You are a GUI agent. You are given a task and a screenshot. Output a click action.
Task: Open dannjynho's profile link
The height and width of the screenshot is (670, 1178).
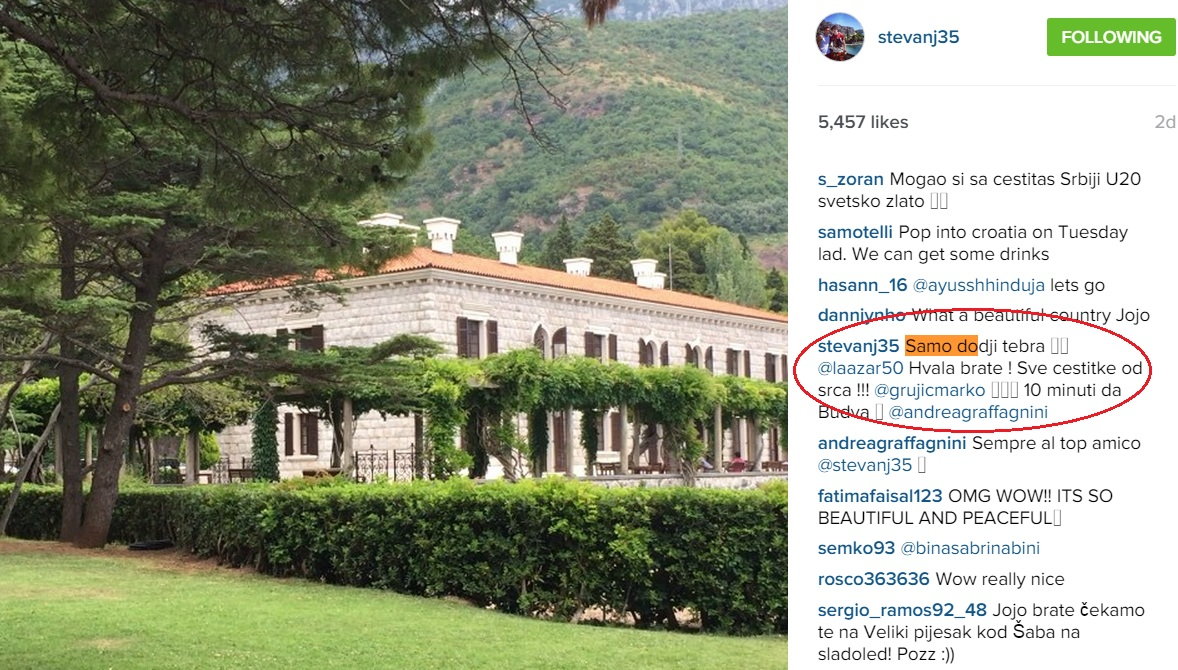point(861,315)
